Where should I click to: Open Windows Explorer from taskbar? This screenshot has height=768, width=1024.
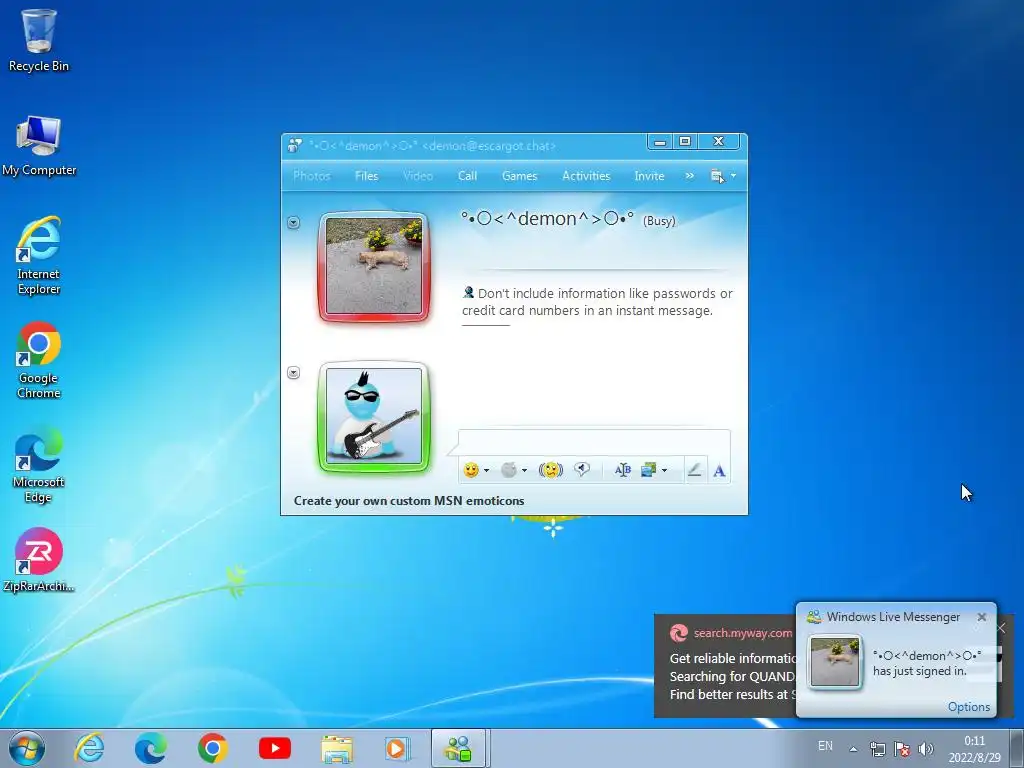point(337,748)
